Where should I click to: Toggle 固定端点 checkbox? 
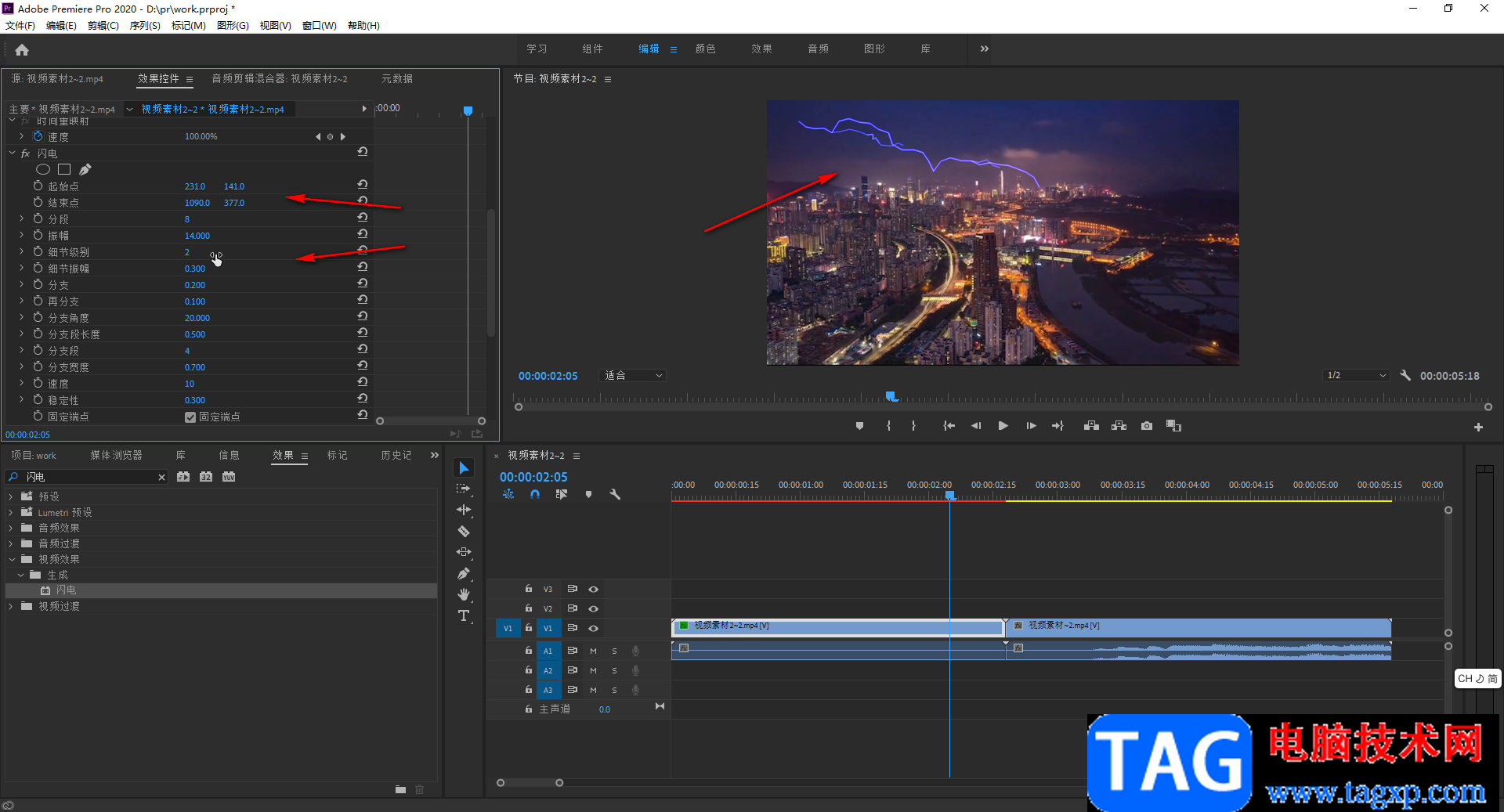pos(190,417)
